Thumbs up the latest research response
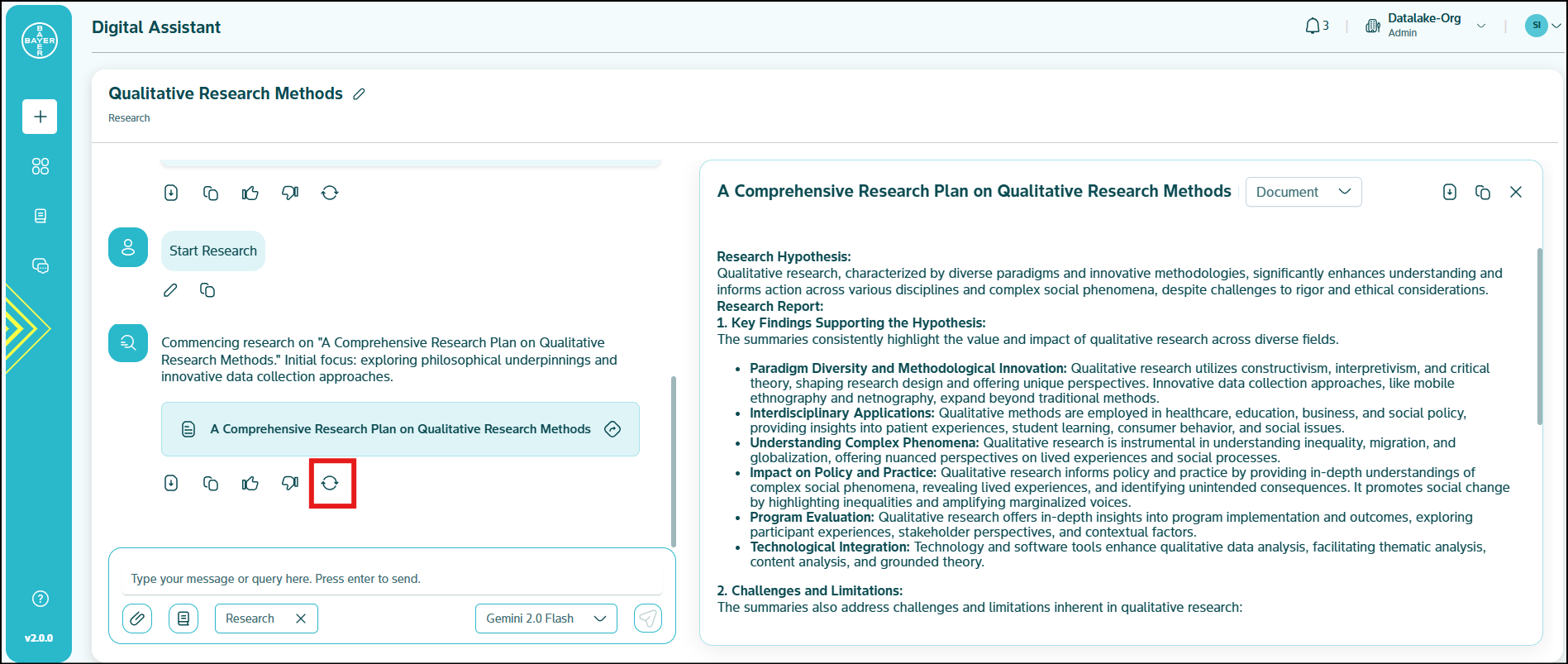Image resolution: width=1568 pixels, height=664 pixels. coord(250,483)
